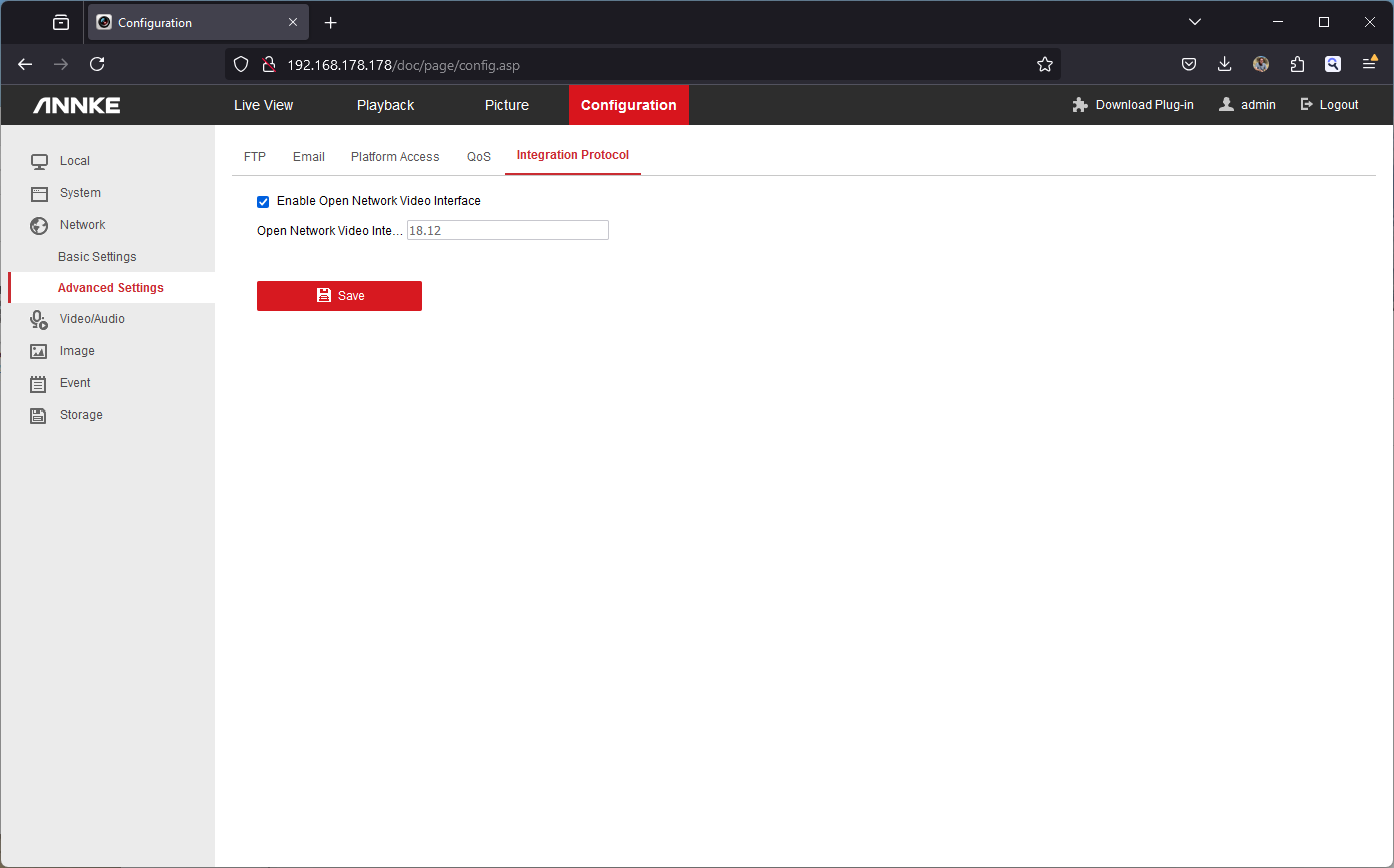Open the Firefox downloads panel
Image resolution: width=1394 pixels, height=868 pixels.
(1224, 65)
